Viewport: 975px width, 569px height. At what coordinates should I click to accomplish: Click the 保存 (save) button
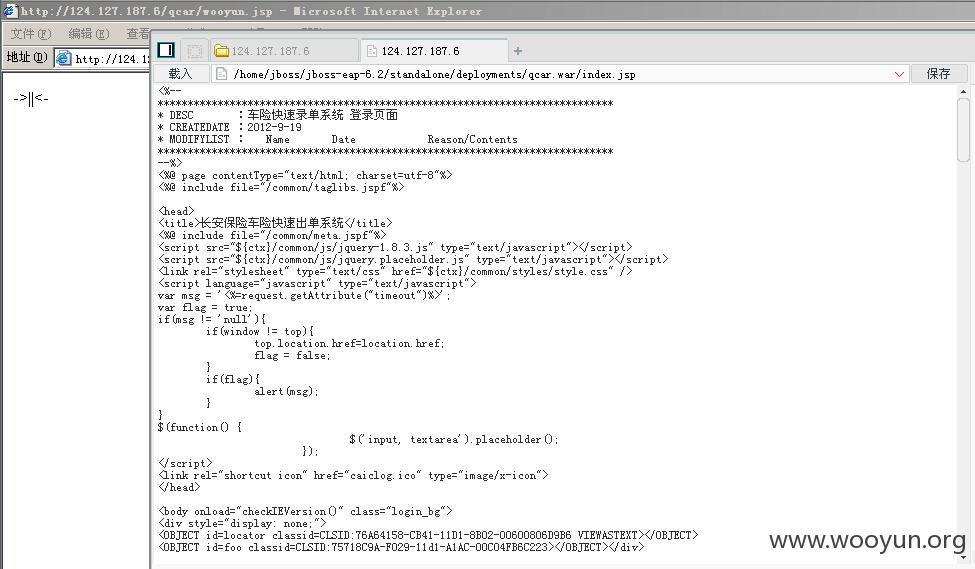coord(938,74)
